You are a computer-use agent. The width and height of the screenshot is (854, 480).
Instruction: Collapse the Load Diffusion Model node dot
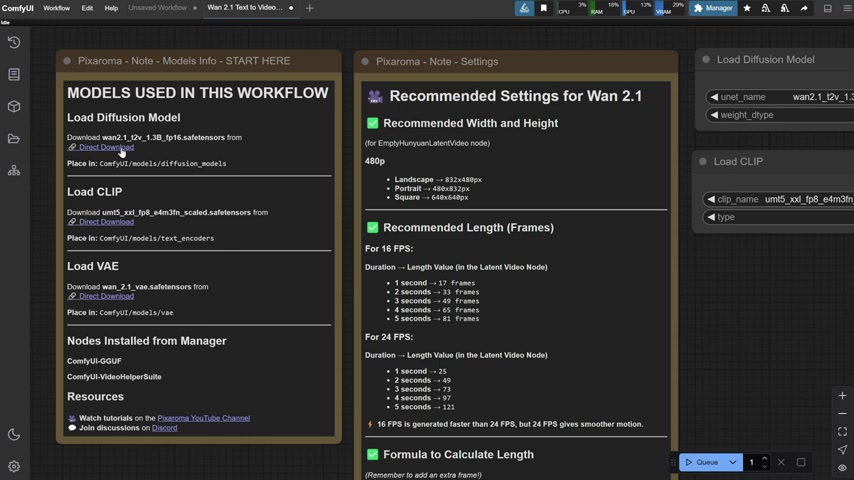click(x=706, y=59)
